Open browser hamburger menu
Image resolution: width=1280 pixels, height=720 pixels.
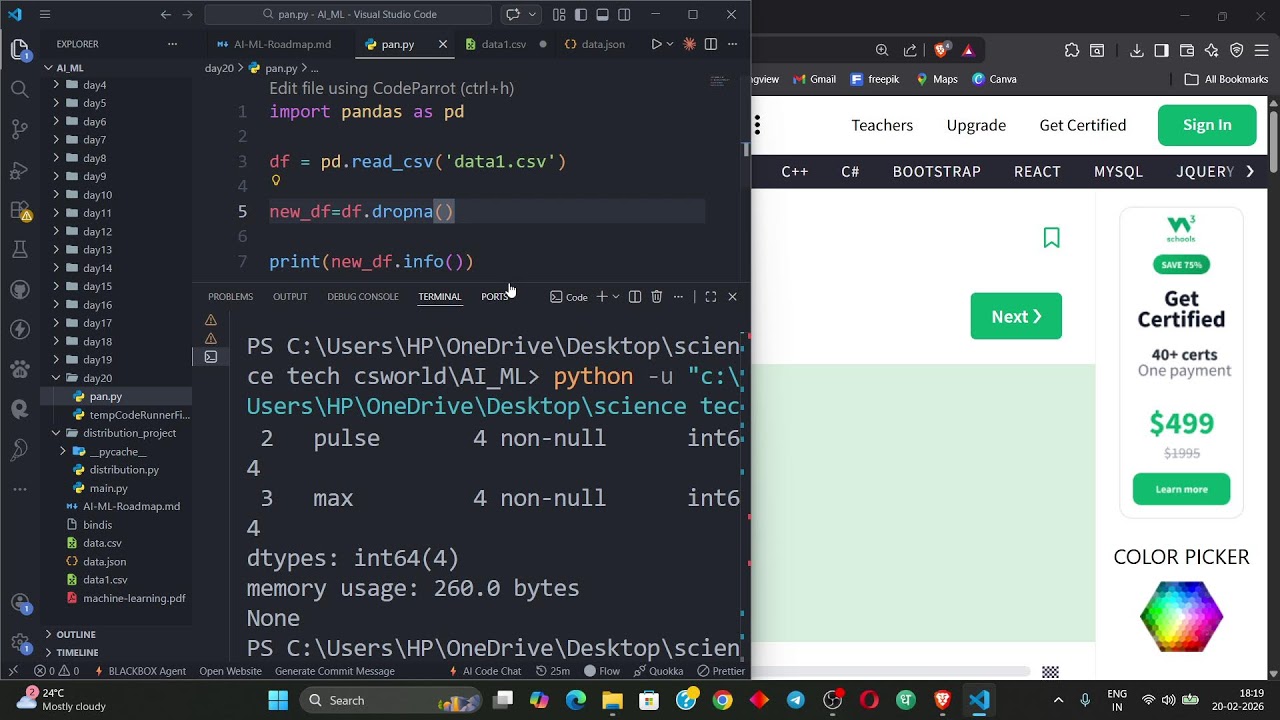pos(1262,50)
